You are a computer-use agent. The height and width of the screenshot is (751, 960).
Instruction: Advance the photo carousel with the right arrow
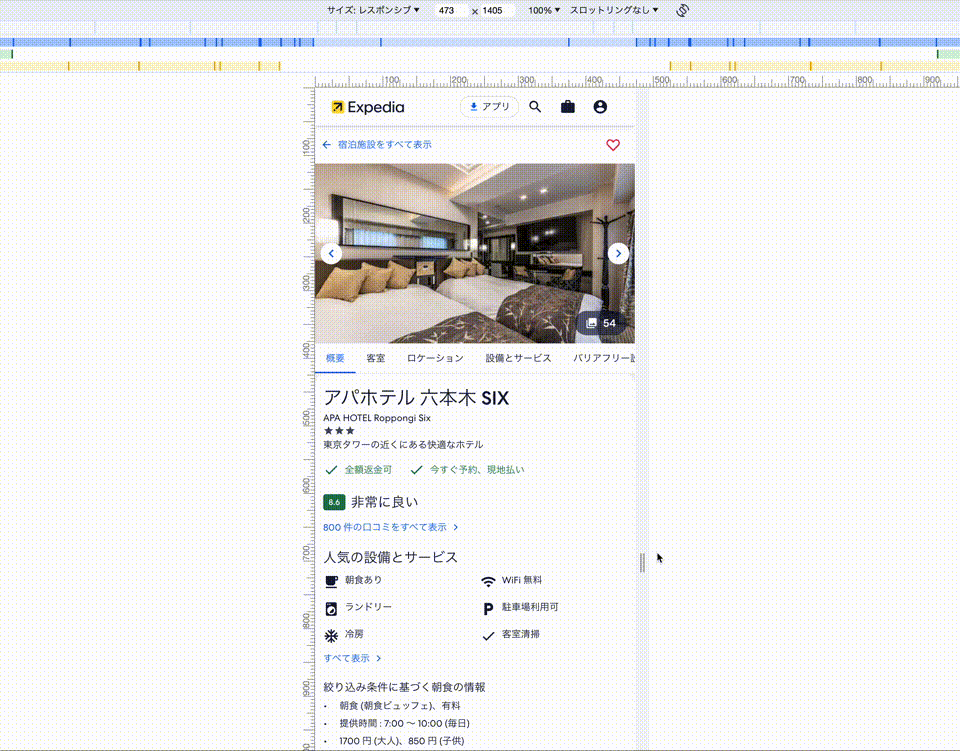tap(618, 253)
